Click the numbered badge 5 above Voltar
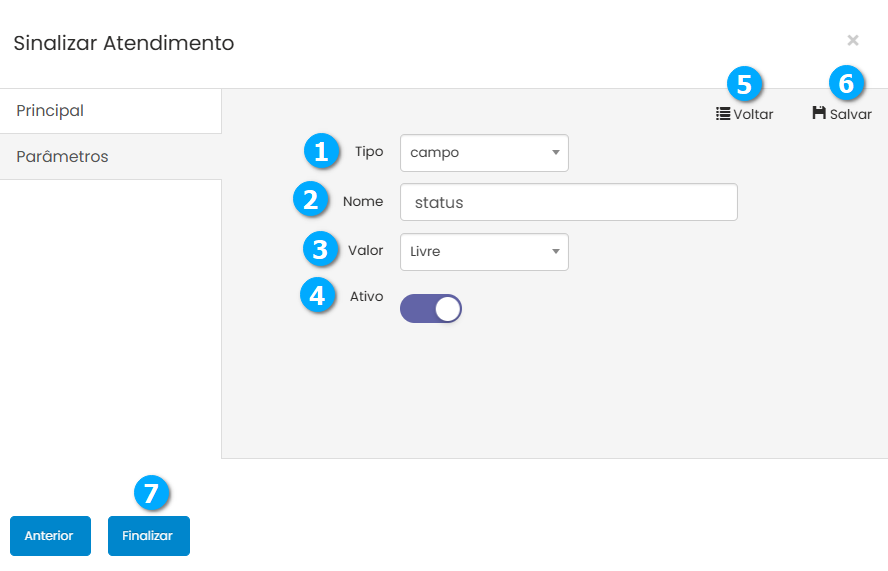888x571 pixels. pyautogui.click(x=743, y=84)
